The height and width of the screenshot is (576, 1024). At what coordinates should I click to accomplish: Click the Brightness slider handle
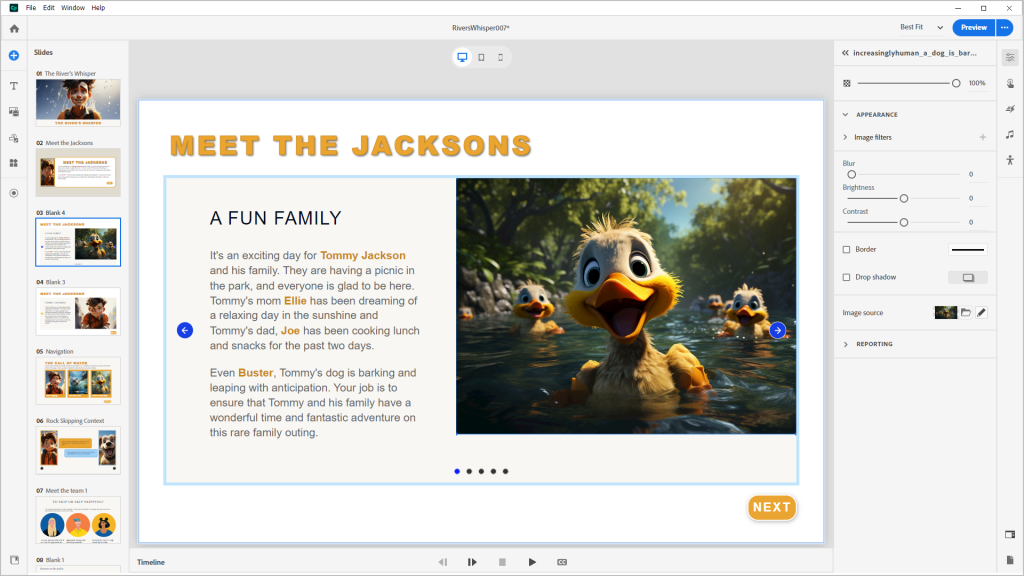point(904,198)
